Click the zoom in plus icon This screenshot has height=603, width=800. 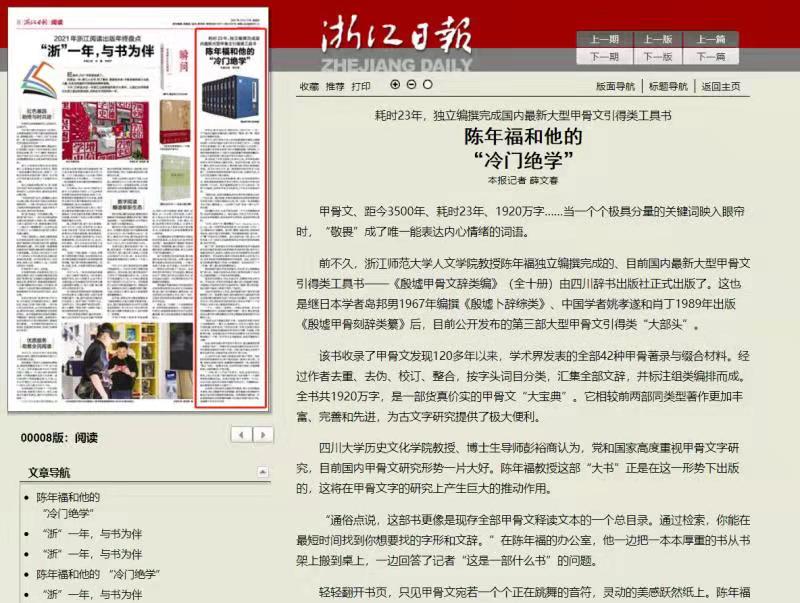(395, 85)
